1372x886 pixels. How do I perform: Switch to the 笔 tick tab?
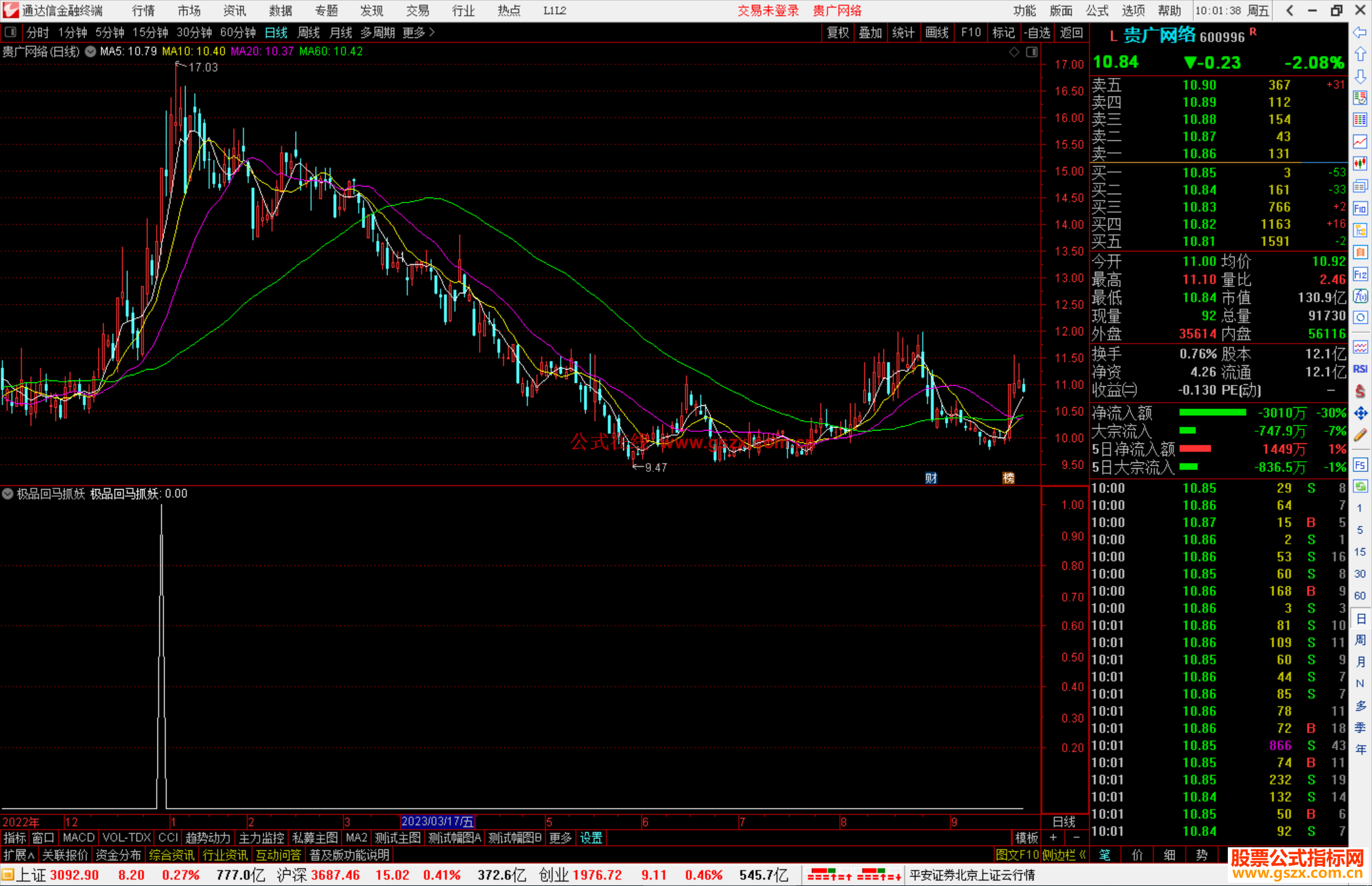tap(1105, 855)
